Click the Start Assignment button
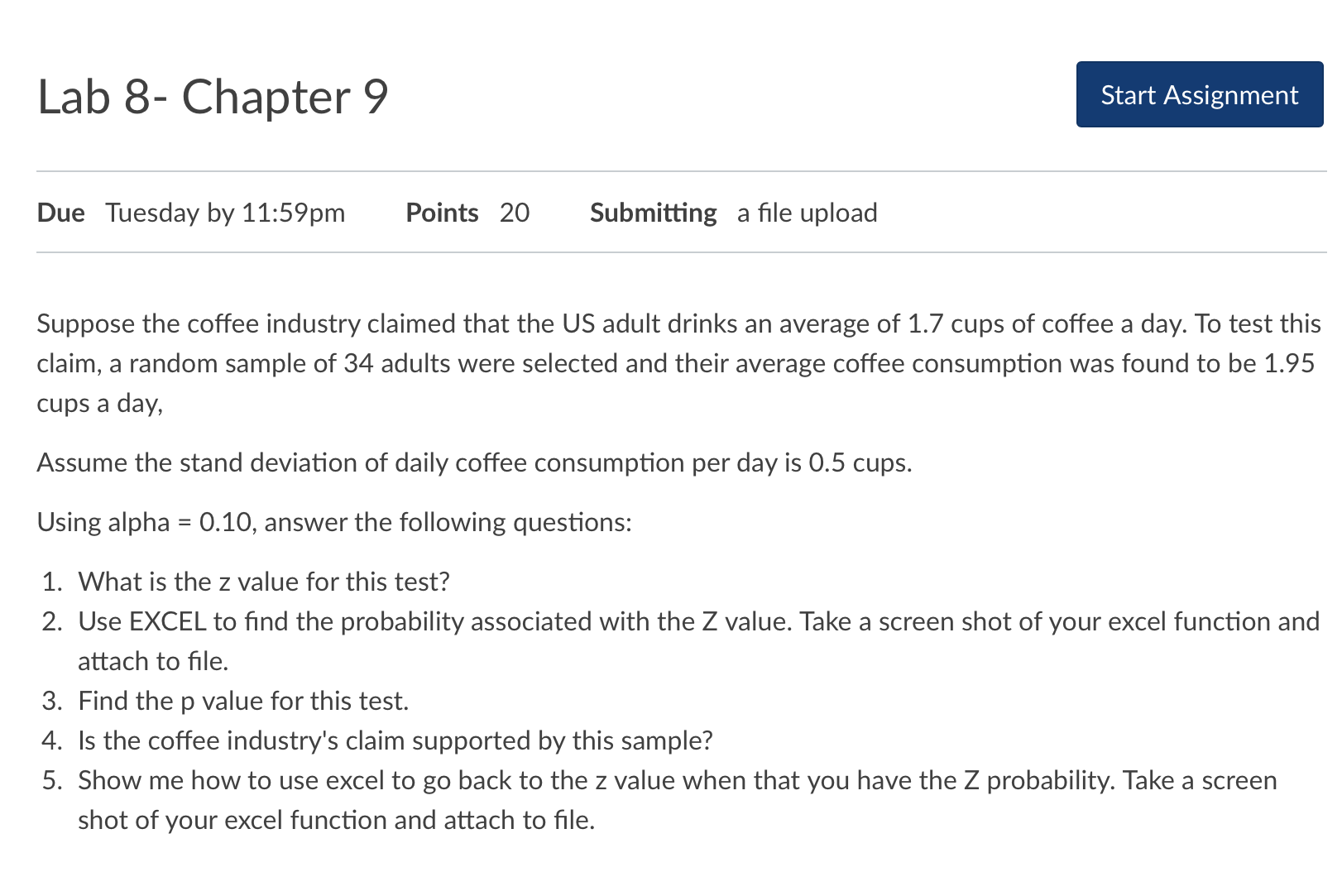This screenshot has width=1342, height=896. [1199, 94]
